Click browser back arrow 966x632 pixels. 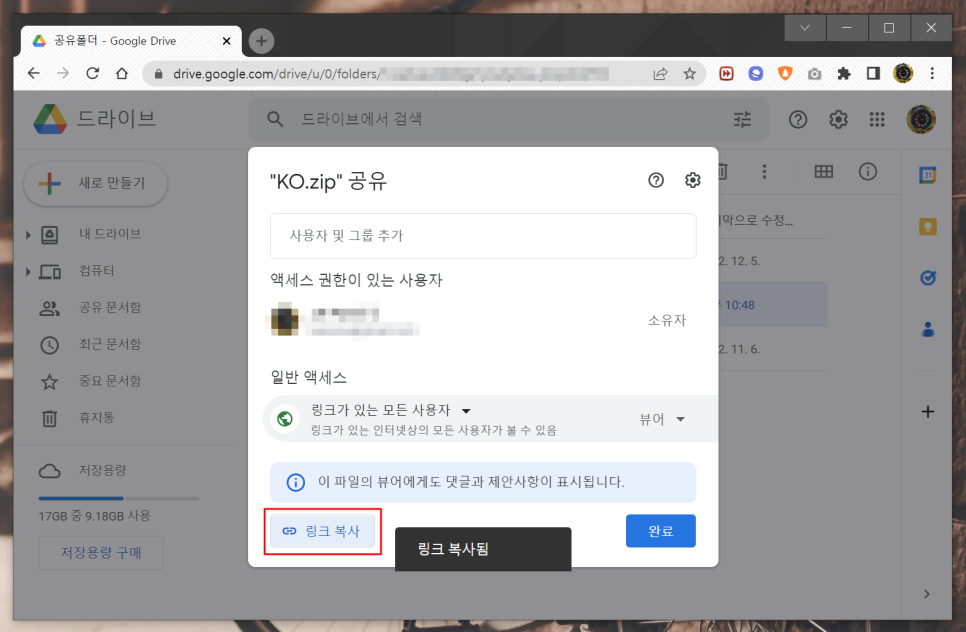pos(34,73)
